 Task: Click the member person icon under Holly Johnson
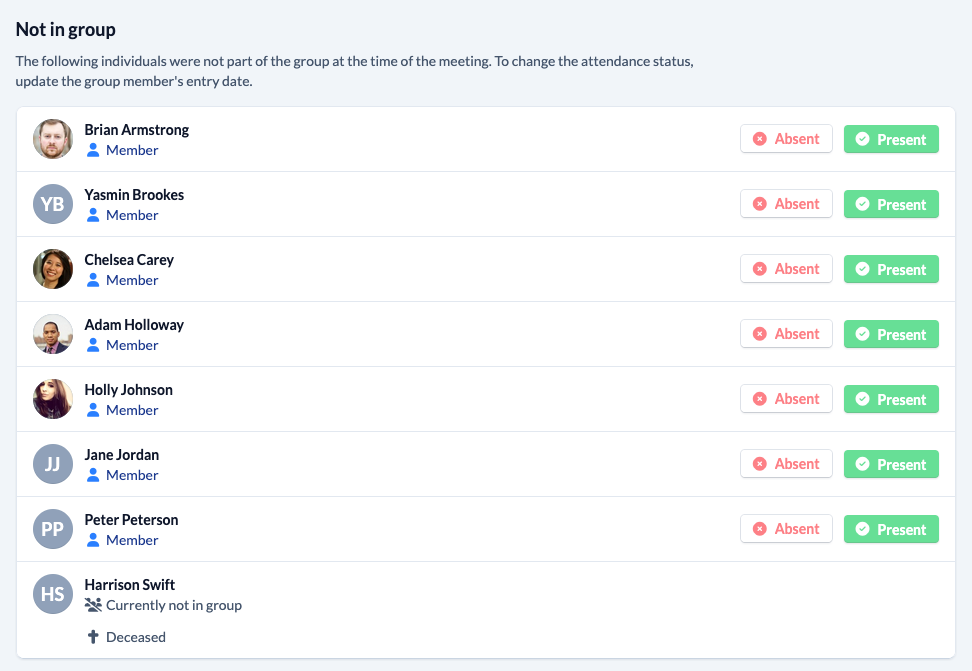(x=93, y=410)
